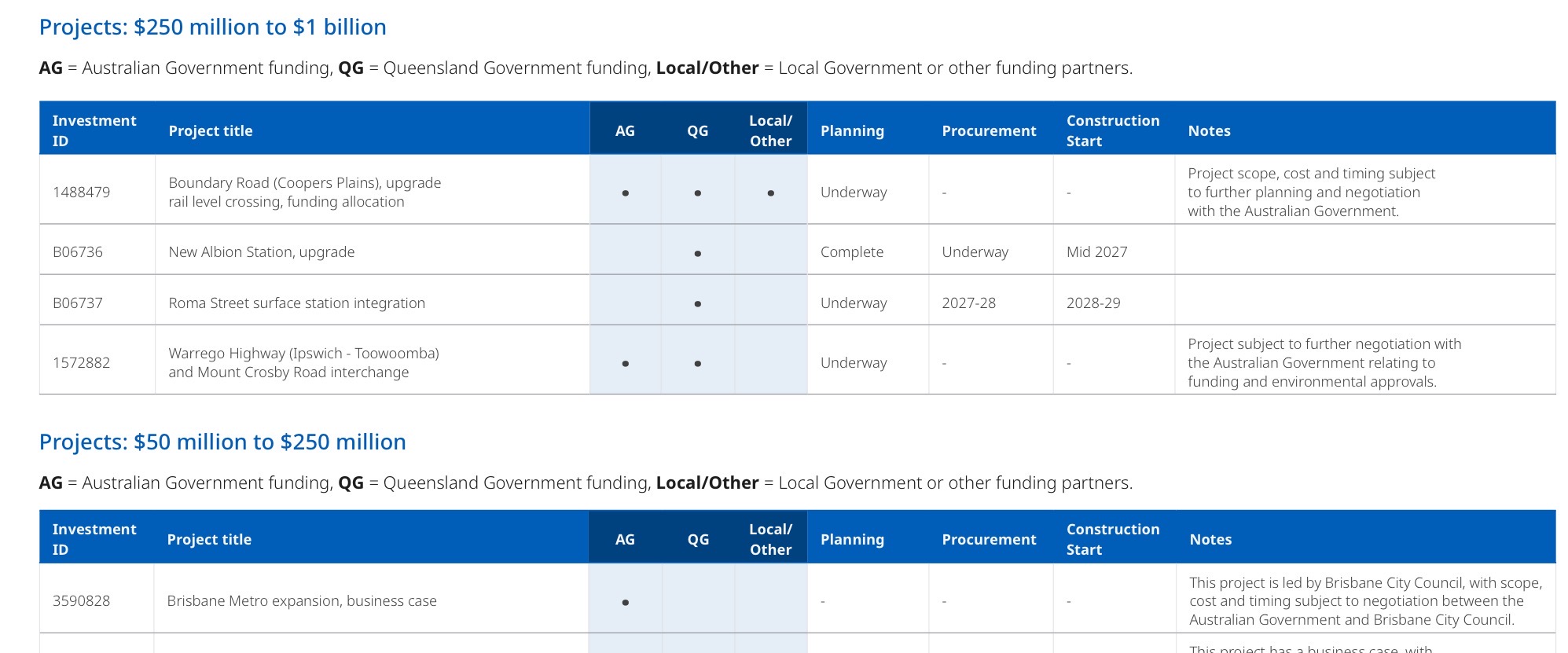Click the Local/Other funding dot for Boundary Road
Screen dimensions: 1568x653
click(x=771, y=193)
